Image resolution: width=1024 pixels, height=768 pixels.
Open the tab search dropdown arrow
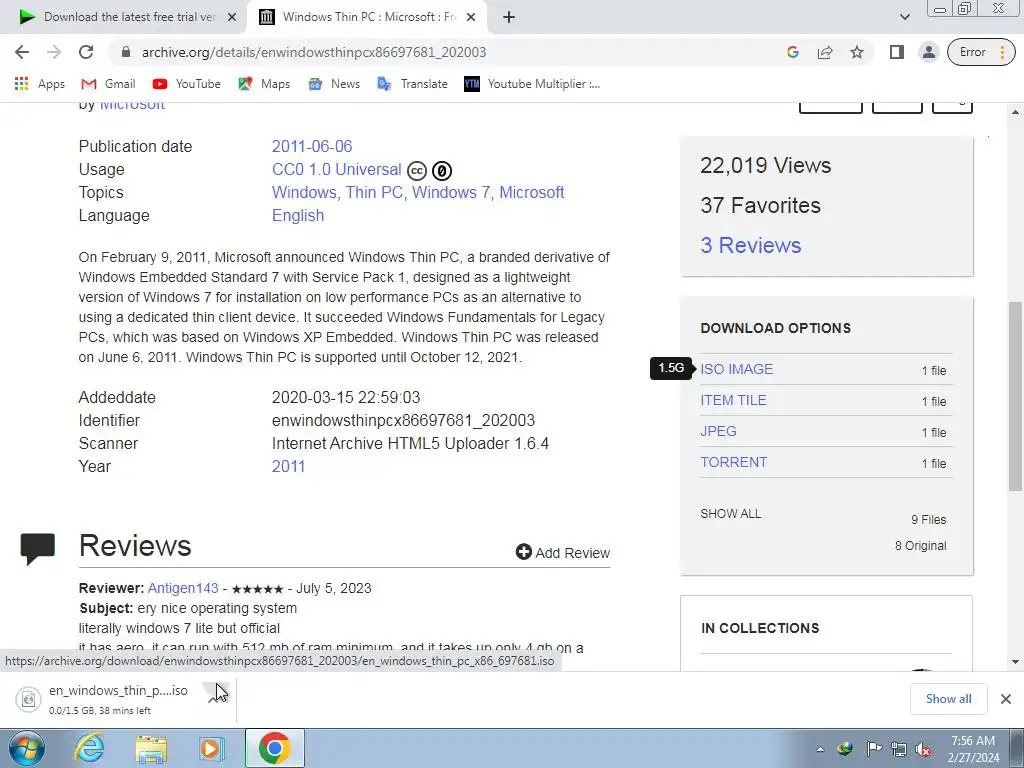coord(904,17)
